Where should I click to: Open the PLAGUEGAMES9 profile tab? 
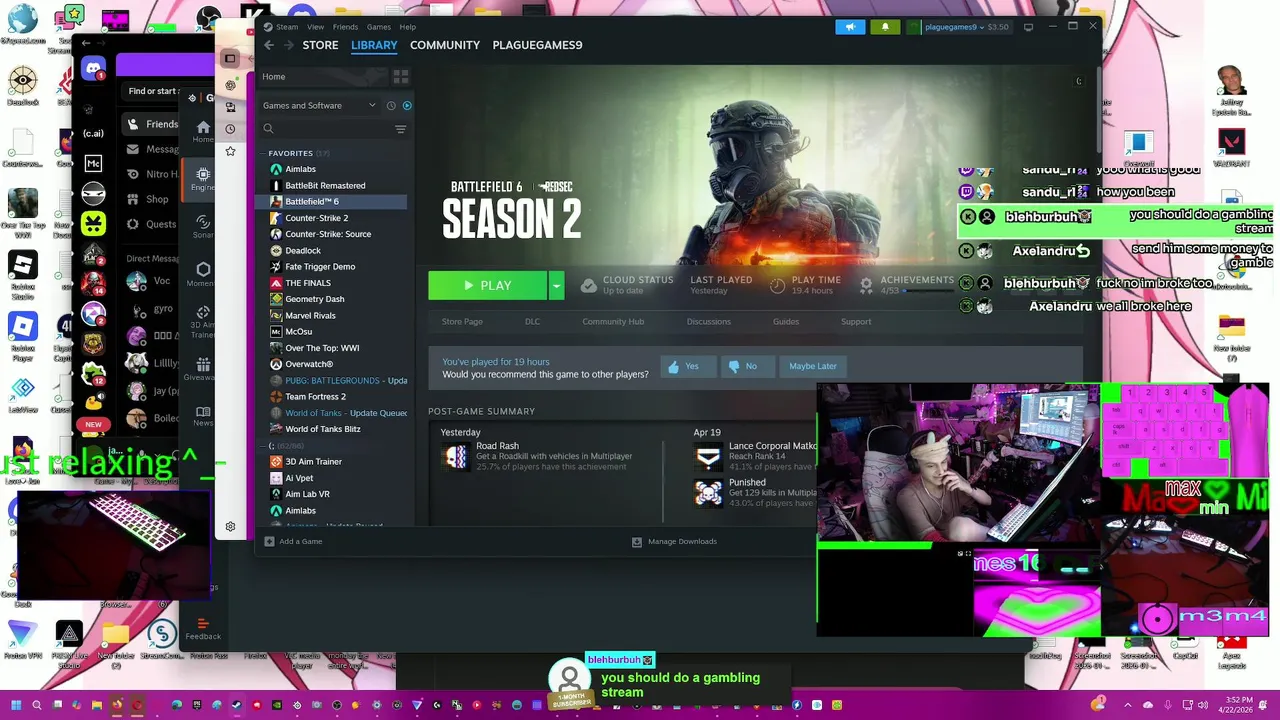[x=537, y=45]
